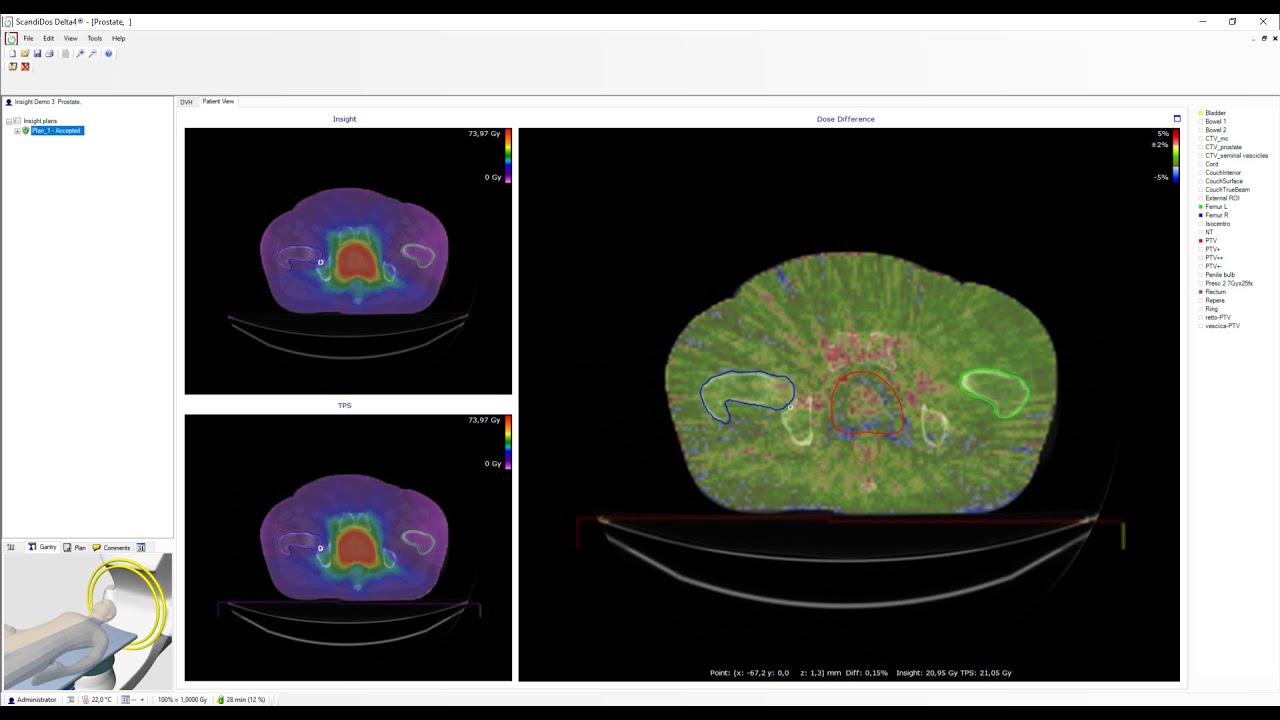Click the patient icon next to Insight Demo 3

click(9, 102)
